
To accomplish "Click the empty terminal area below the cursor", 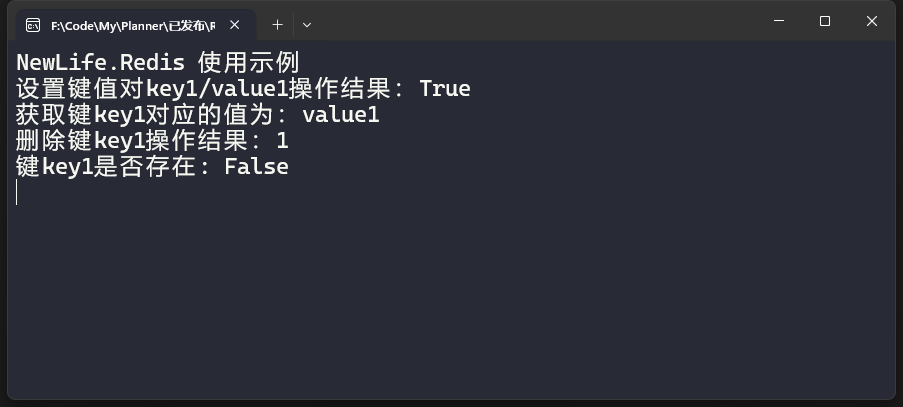I will 450,300.
